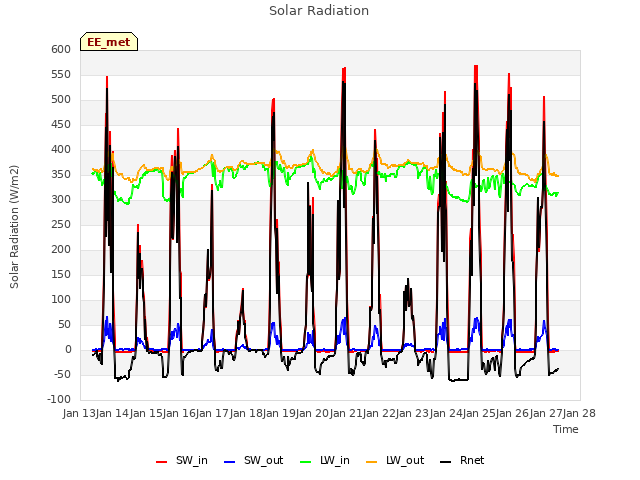Click the green LW_in legend color marker
The height and width of the screenshot is (480, 640).
click(x=306, y=462)
